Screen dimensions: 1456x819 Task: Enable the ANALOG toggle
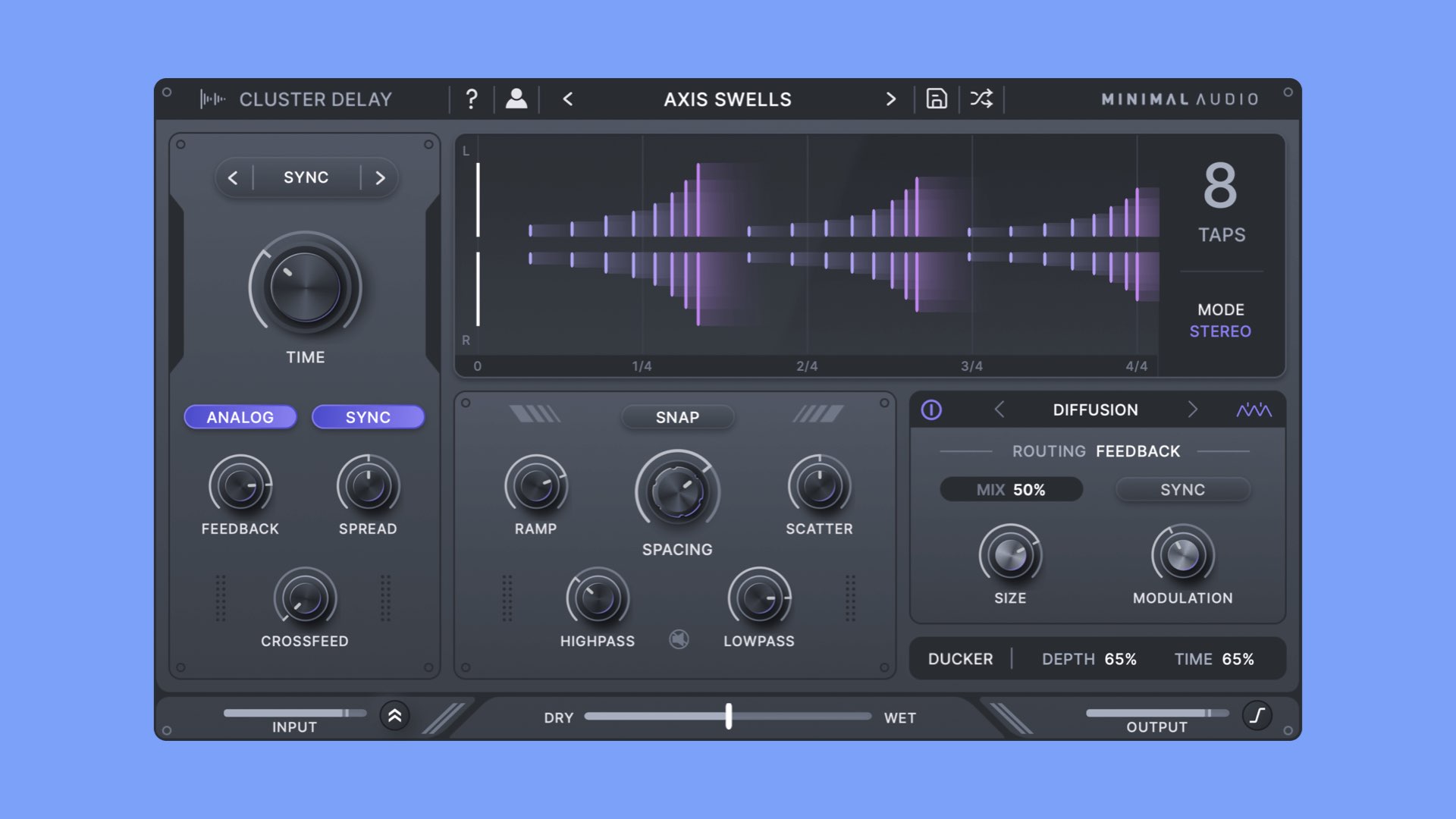click(x=240, y=416)
